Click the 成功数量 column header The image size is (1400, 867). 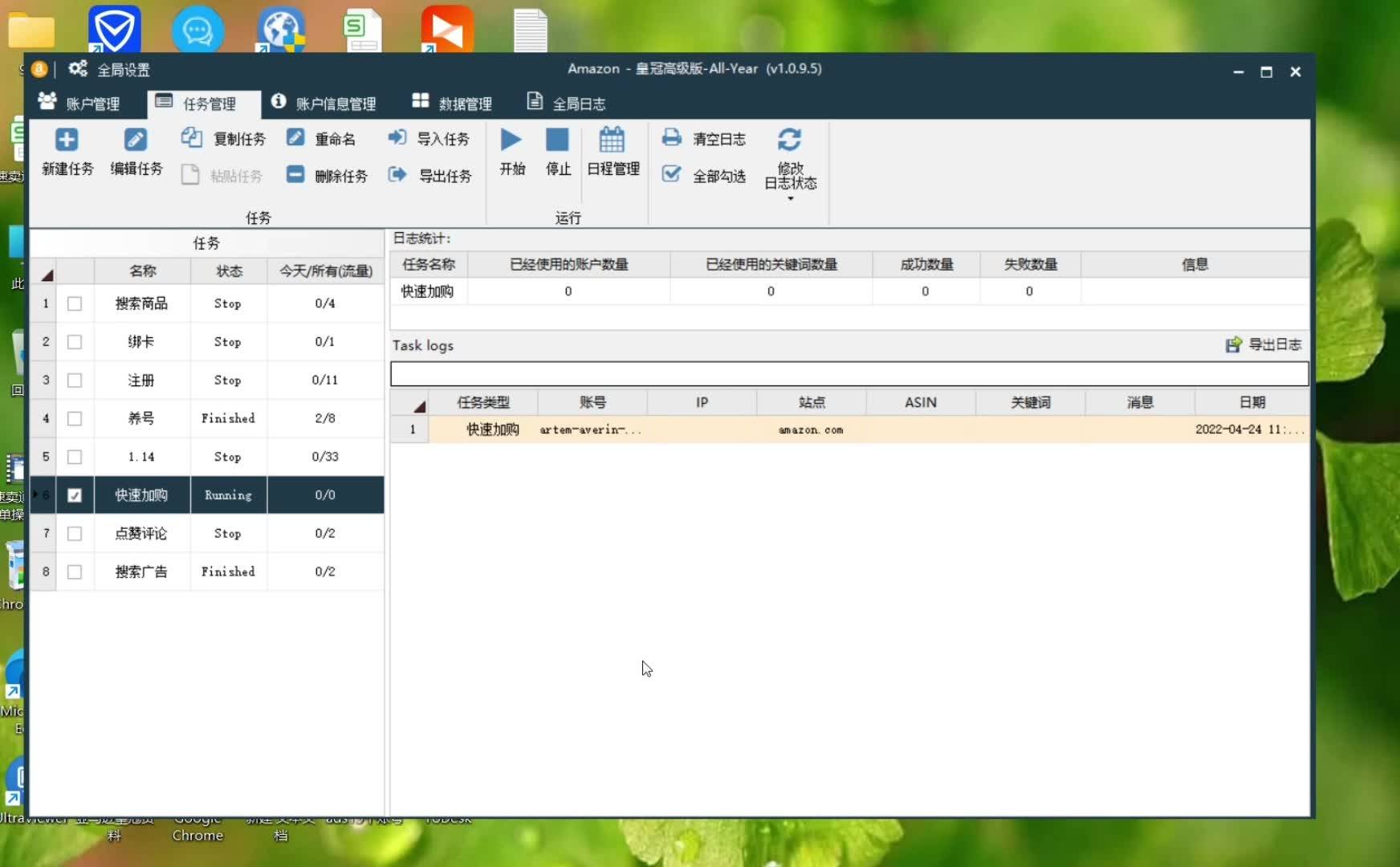[x=926, y=264]
